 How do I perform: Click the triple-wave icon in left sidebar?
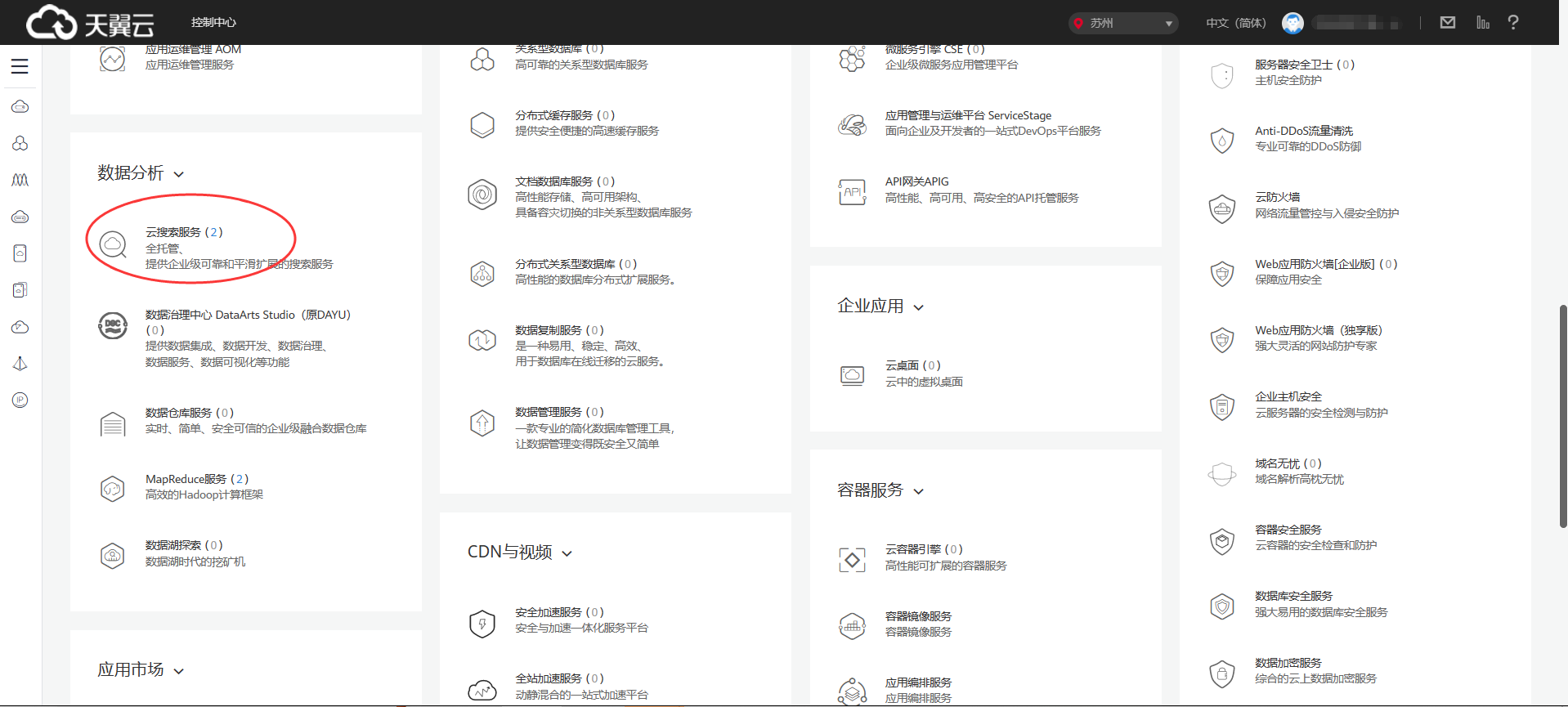pos(20,180)
